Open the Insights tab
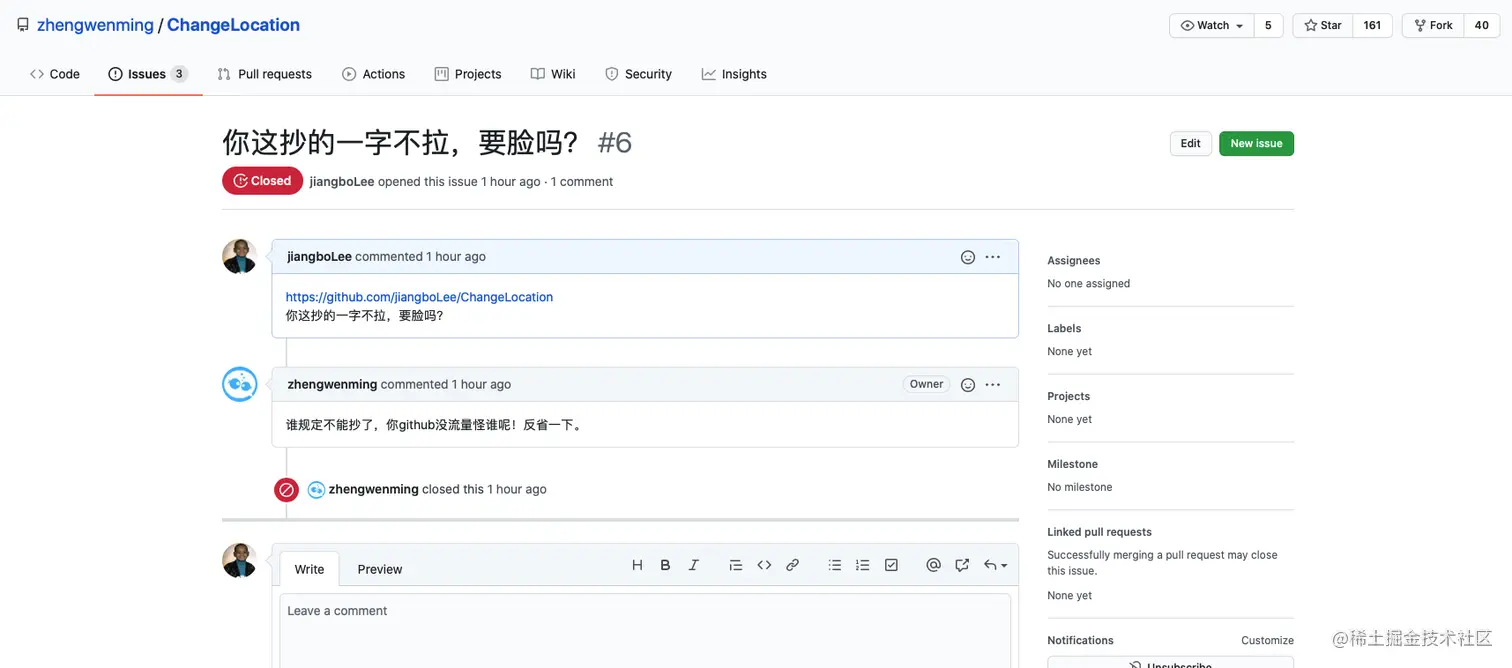 734,74
